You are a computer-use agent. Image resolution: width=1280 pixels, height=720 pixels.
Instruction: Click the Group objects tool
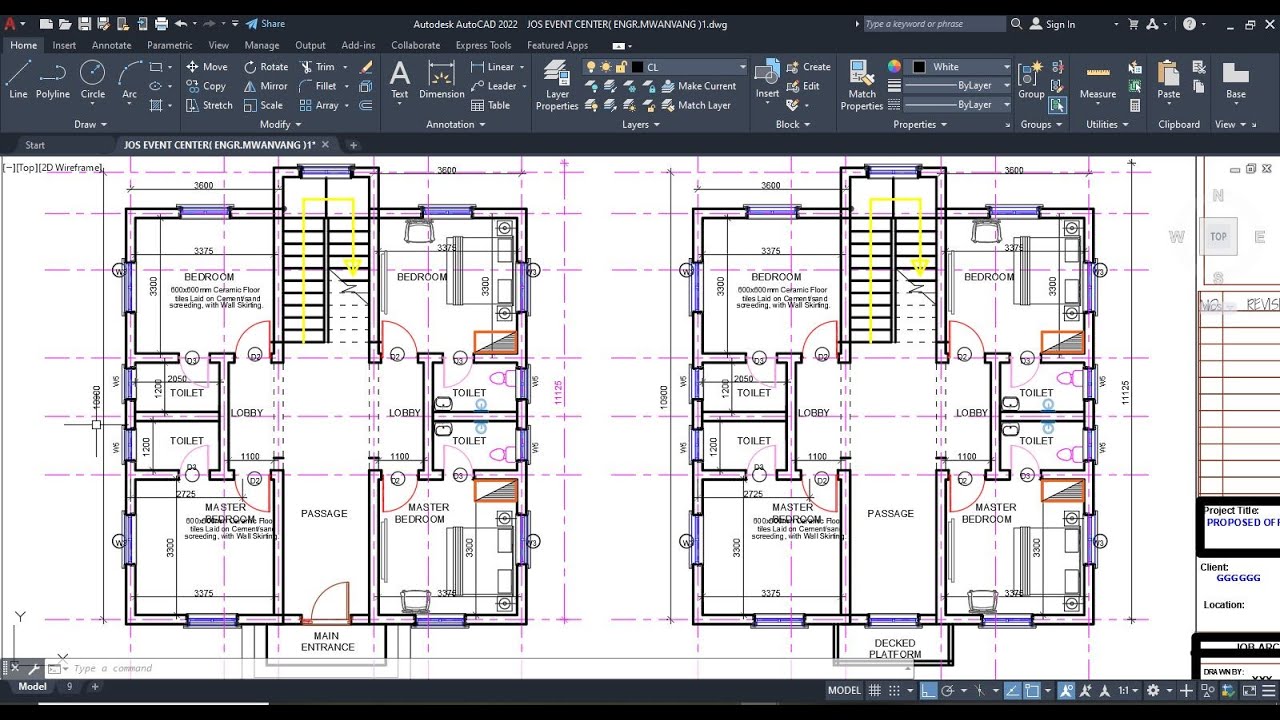pyautogui.click(x=1031, y=80)
